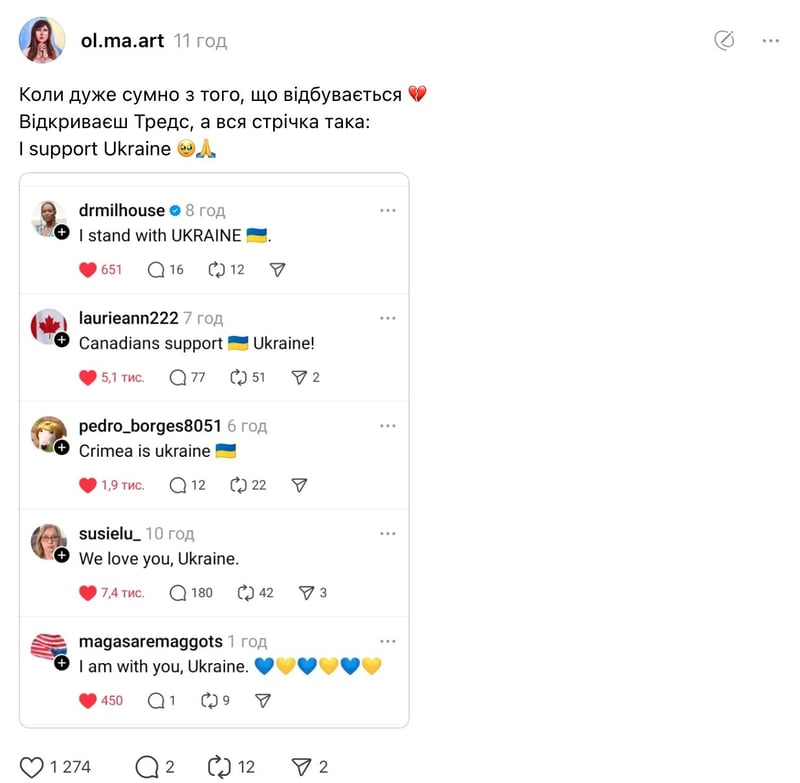This screenshot has width=800, height=783.
Task: Open more menu on pedro_borges8051 post
Action: 388,426
